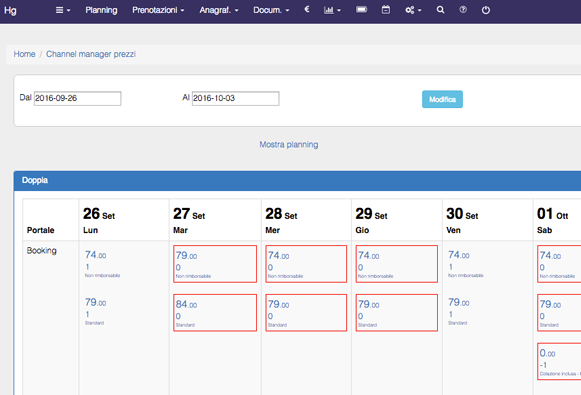
Task: Focus the Dal date field
Action: [x=77, y=98]
